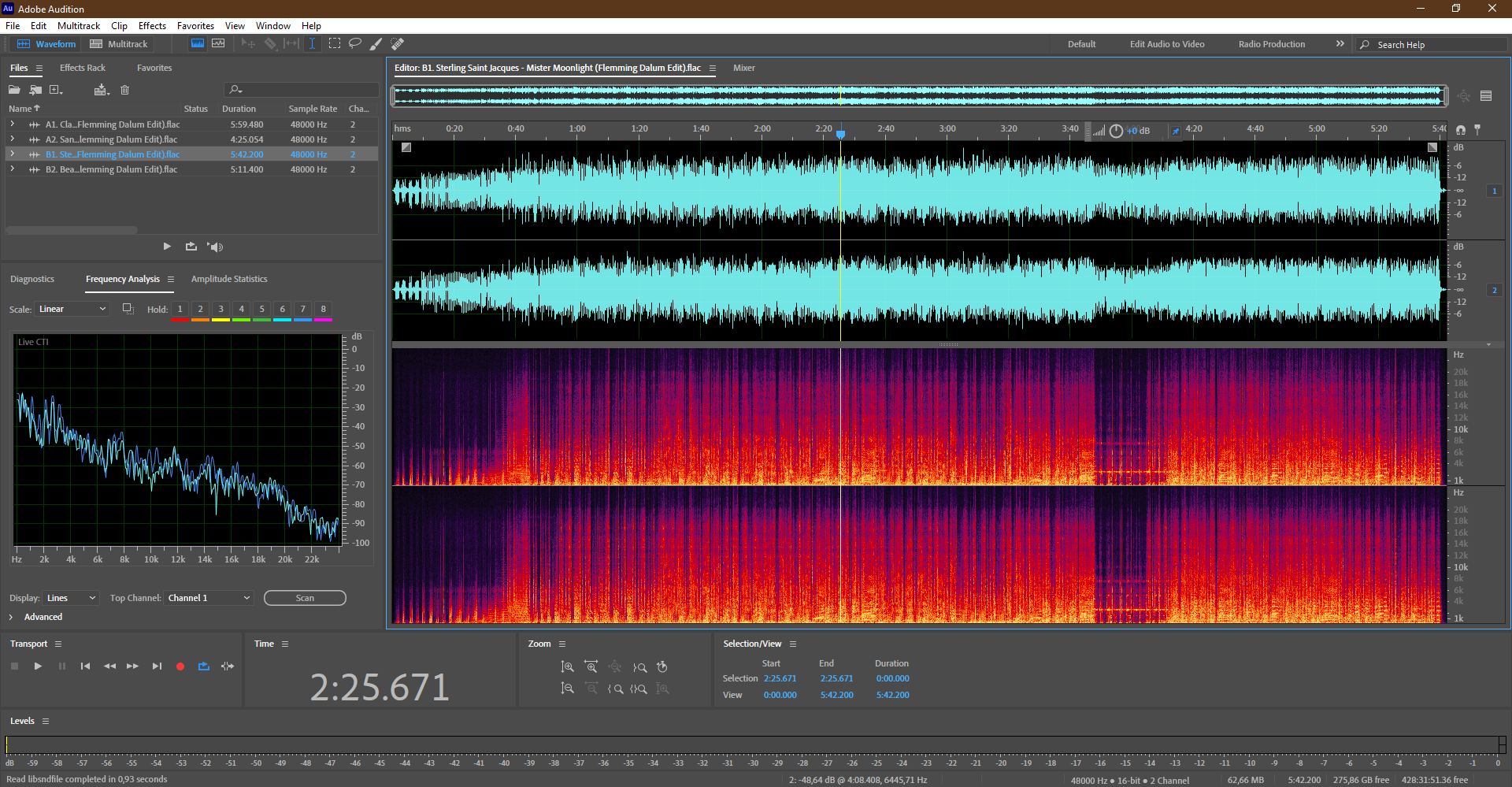Click Zoom to In Point icon
The height and width of the screenshot is (787, 1512).
click(615, 689)
